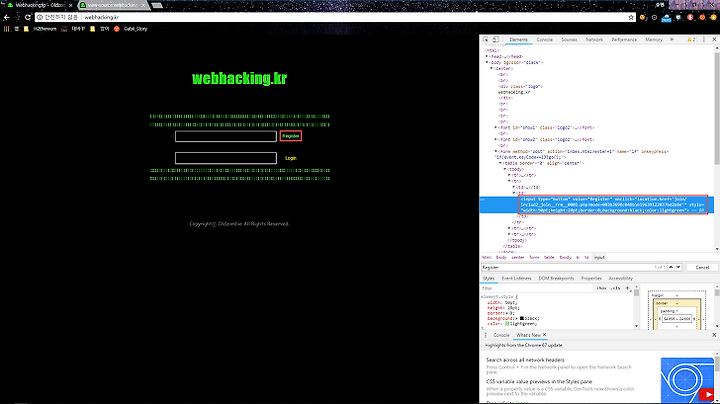Click the center breadcrumb
The image size is (720, 404).
[518, 258]
